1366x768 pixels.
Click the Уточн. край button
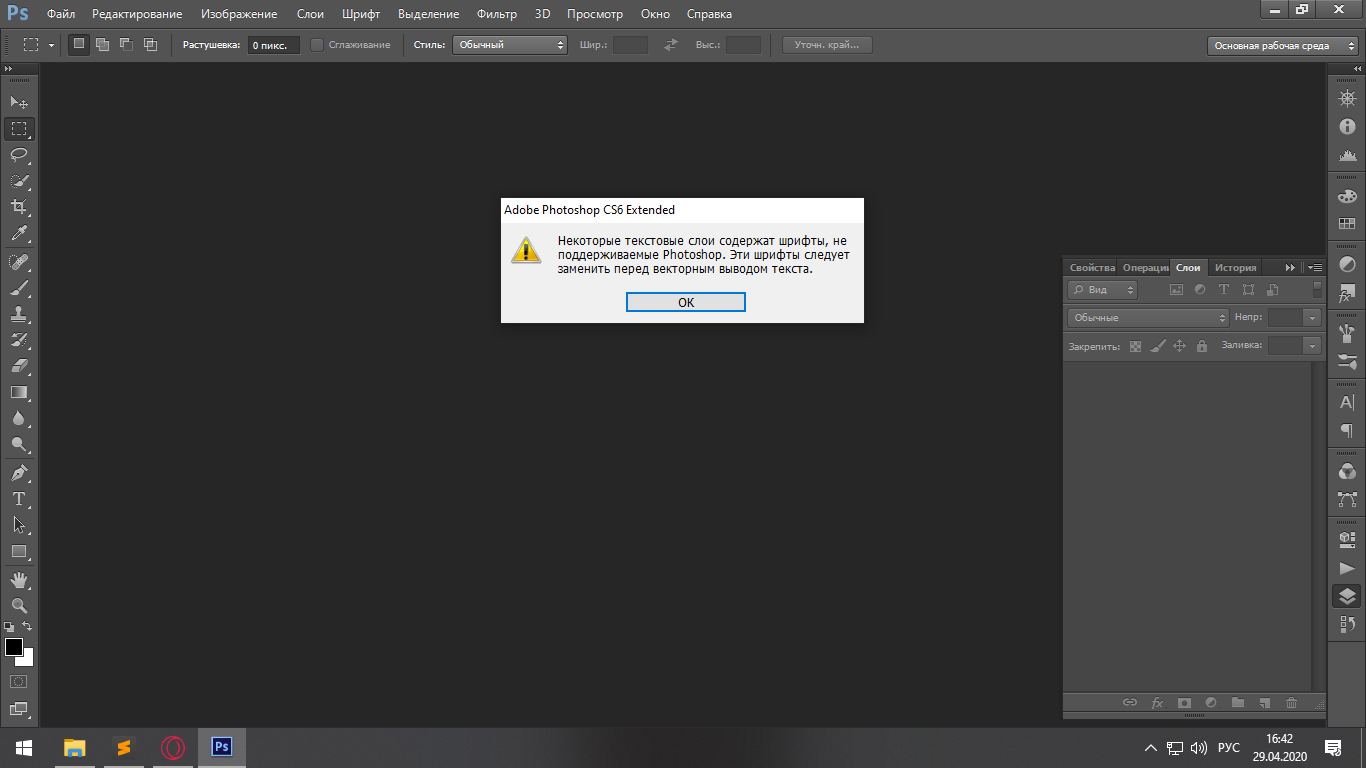tap(827, 45)
